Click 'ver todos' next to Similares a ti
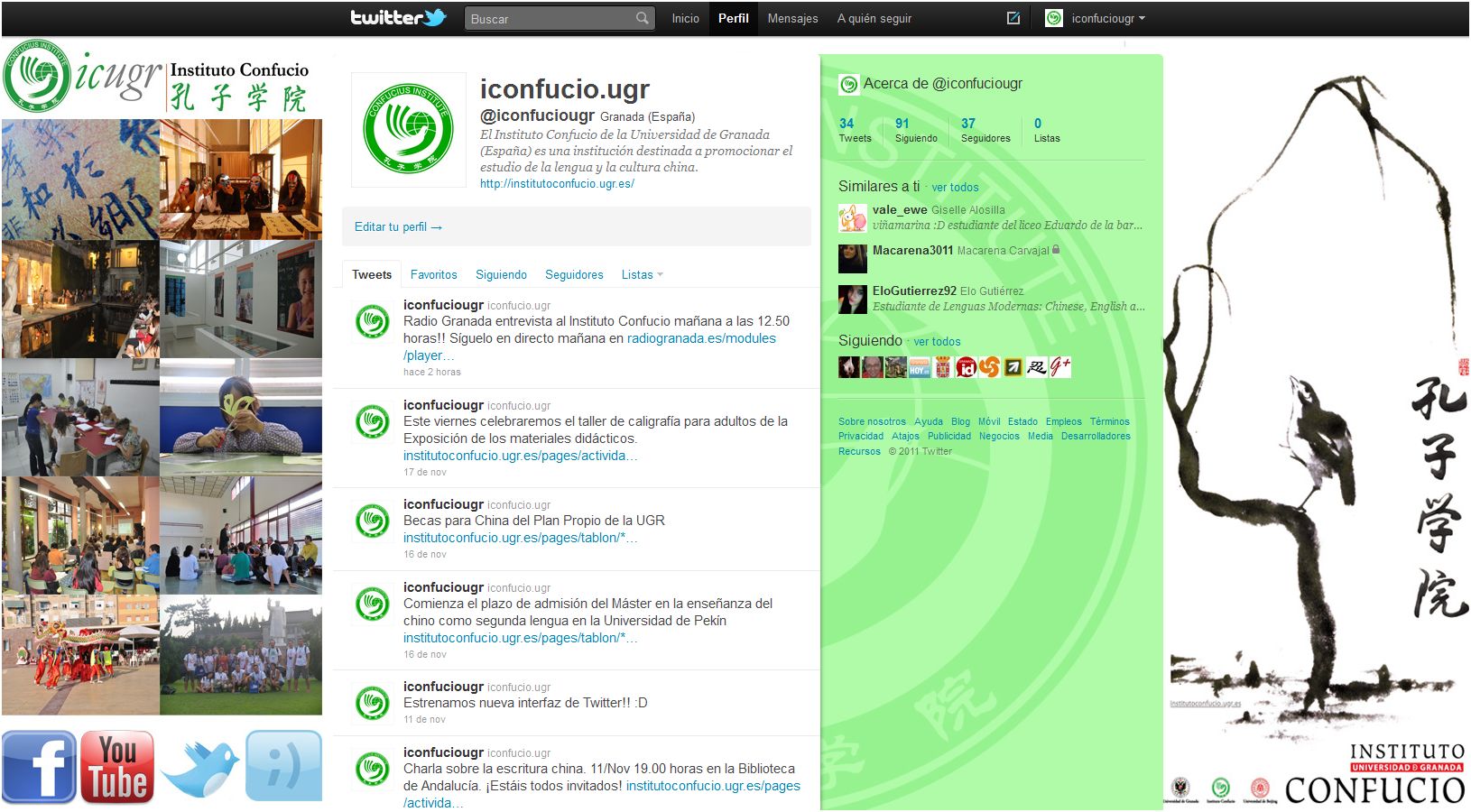 click(955, 188)
